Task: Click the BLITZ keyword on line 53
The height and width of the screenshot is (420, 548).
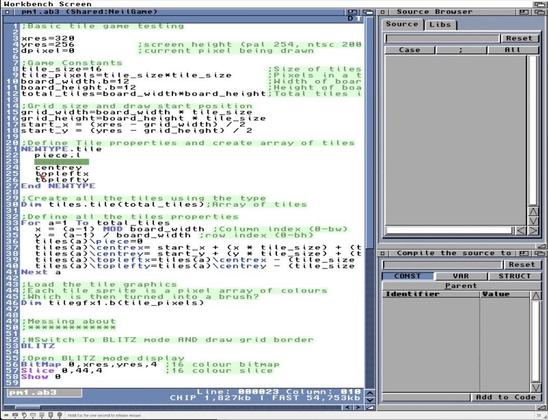Action: [38, 346]
